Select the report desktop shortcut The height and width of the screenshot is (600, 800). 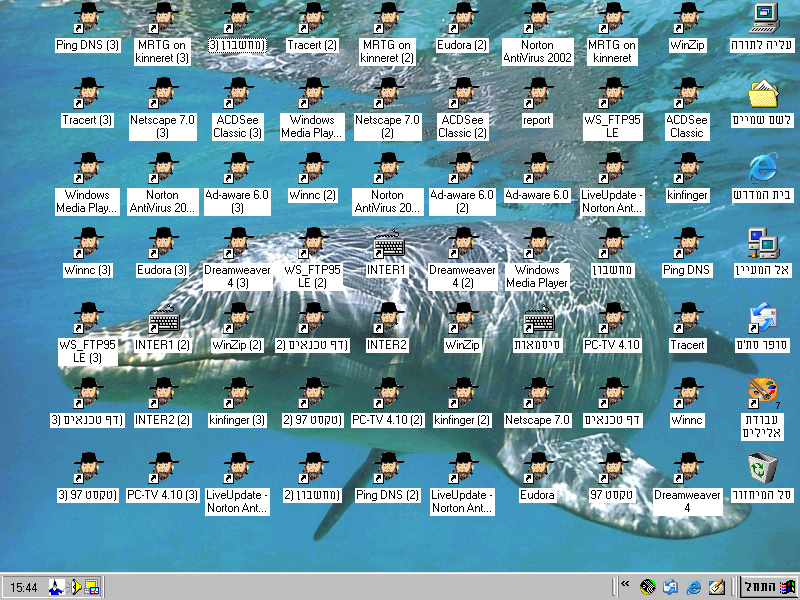tap(537, 102)
